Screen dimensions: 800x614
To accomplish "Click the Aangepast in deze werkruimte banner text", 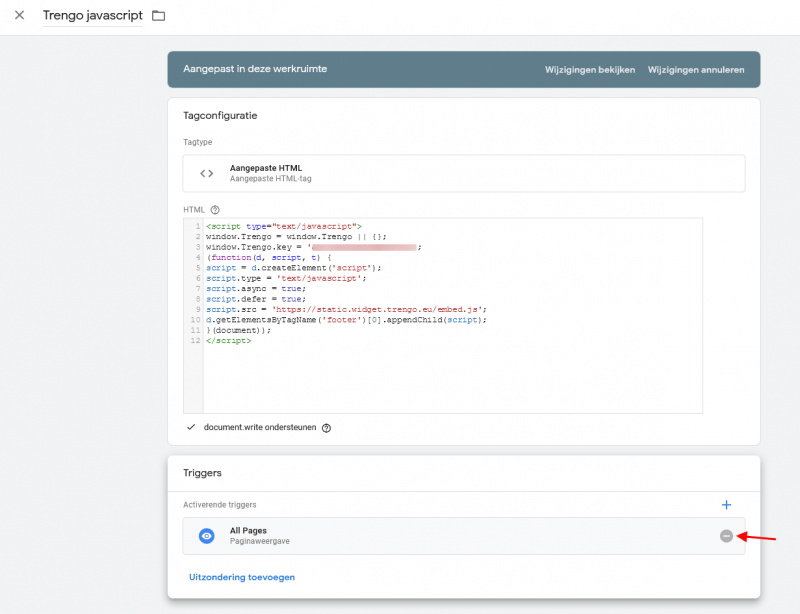I will pyautogui.click(x=255, y=69).
